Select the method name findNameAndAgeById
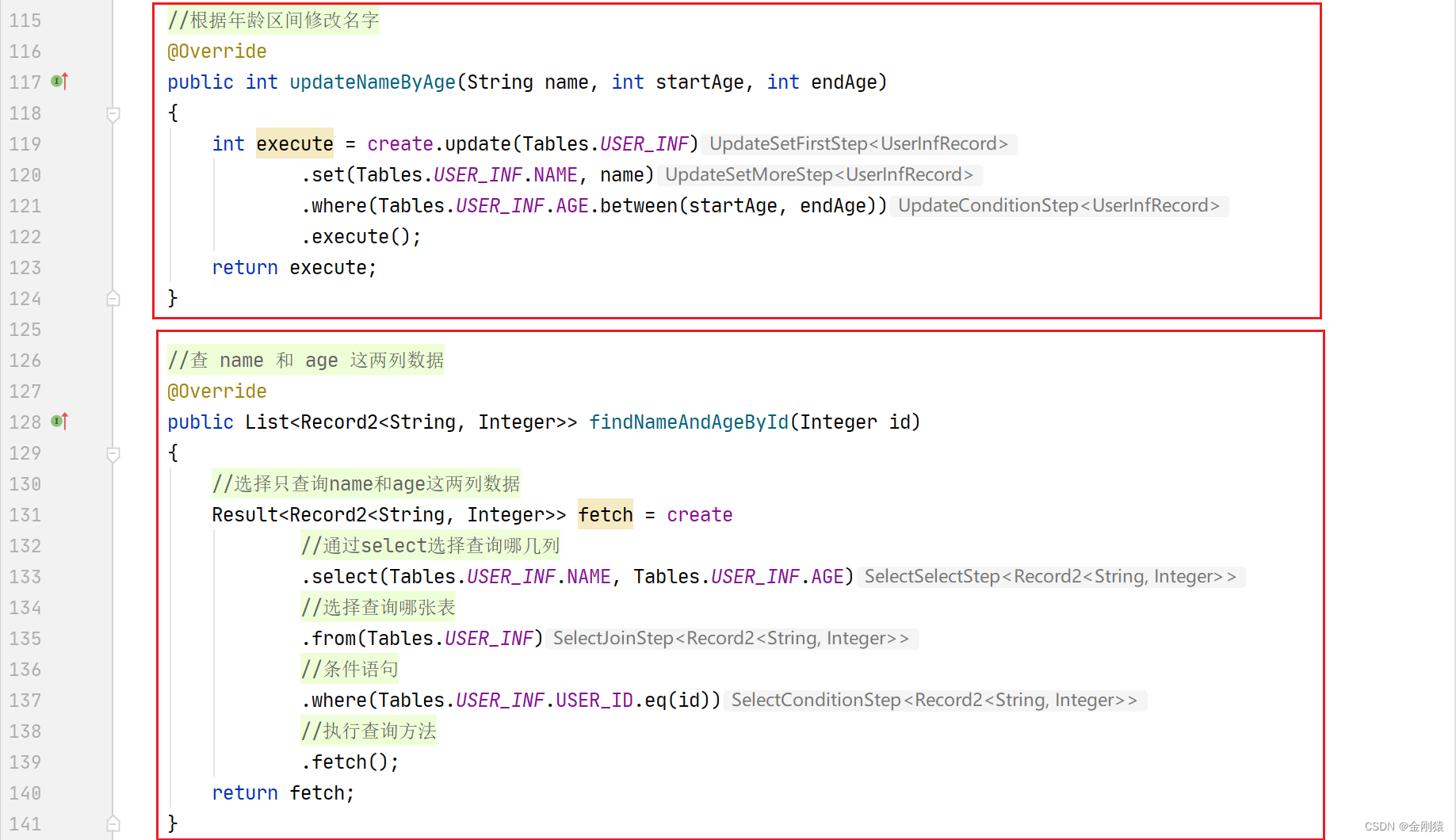Viewport: 1456px width, 840px height. click(x=688, y=422)
